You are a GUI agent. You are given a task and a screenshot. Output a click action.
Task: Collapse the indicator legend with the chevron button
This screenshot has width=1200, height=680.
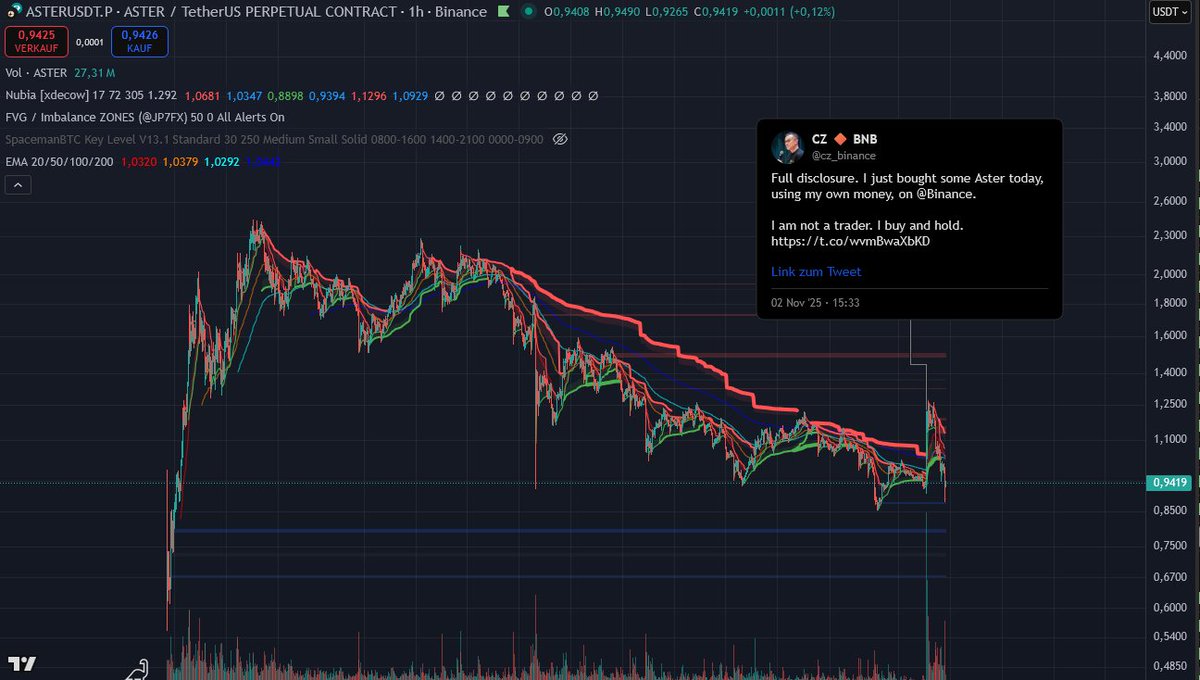coord(18,184)
